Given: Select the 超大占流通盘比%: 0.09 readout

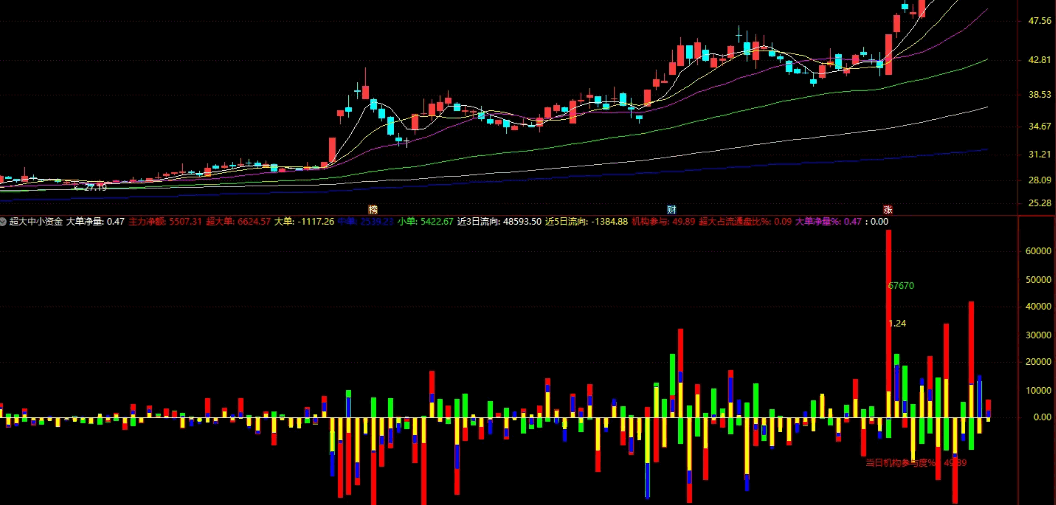Looking at the screenshot, I should point(746,222).
